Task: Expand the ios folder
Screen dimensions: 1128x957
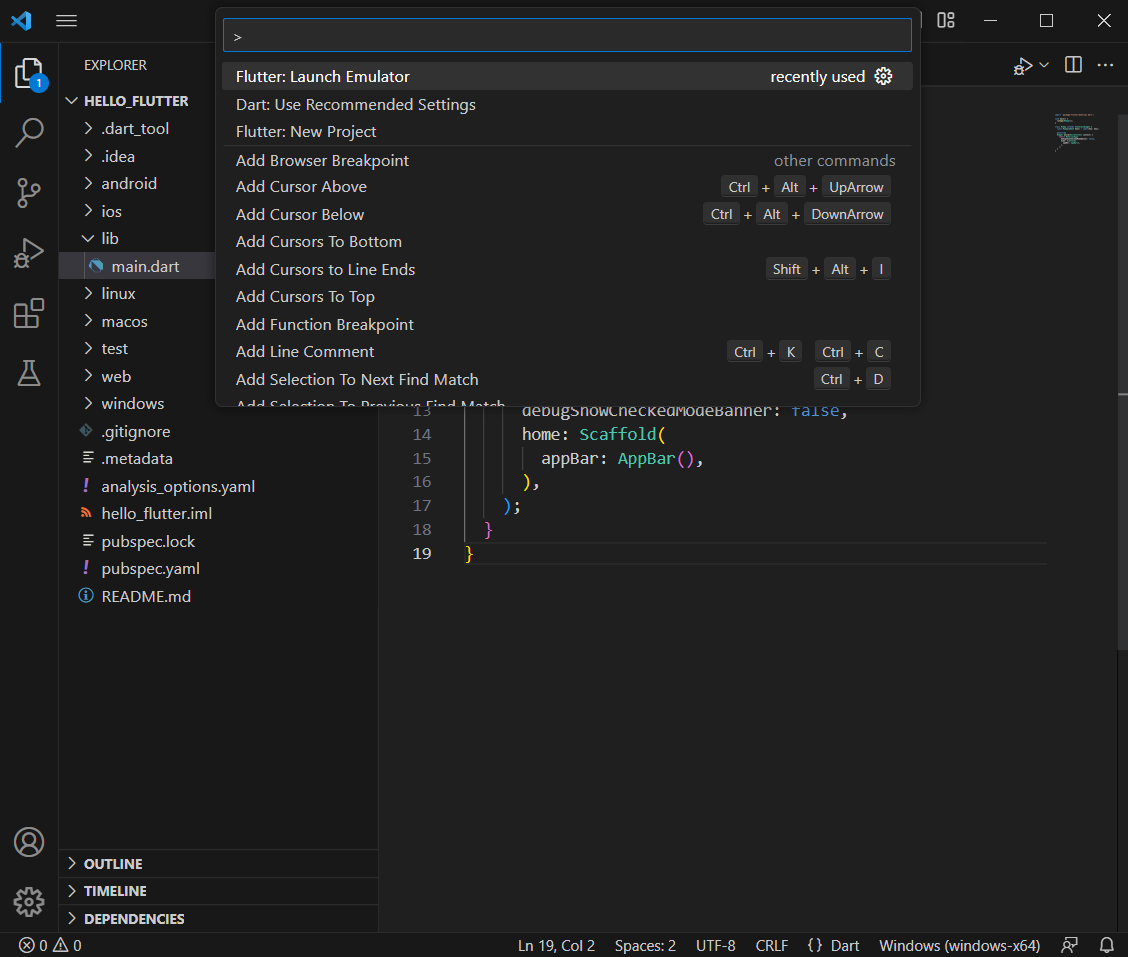Action: point(137,212)
